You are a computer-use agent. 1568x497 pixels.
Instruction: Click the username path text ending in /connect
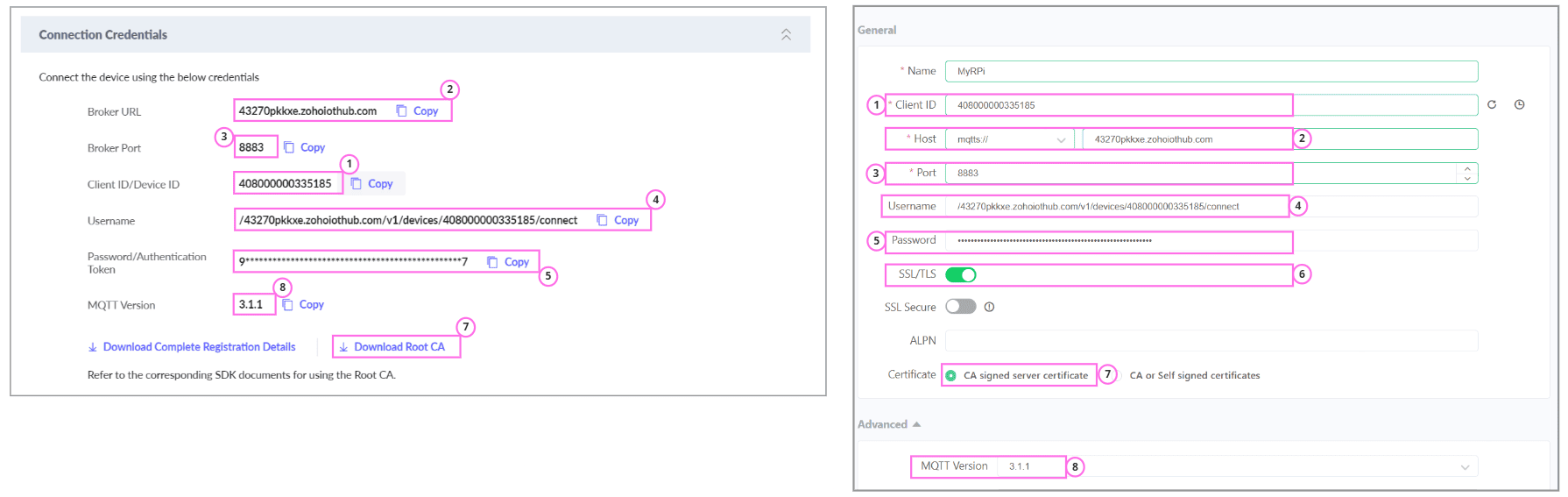tap(408, 220)
